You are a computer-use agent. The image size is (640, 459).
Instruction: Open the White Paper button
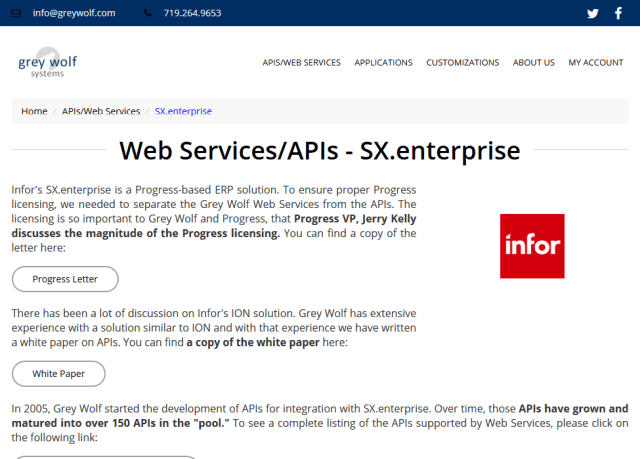pyautogui.click(x=59, y=374)
